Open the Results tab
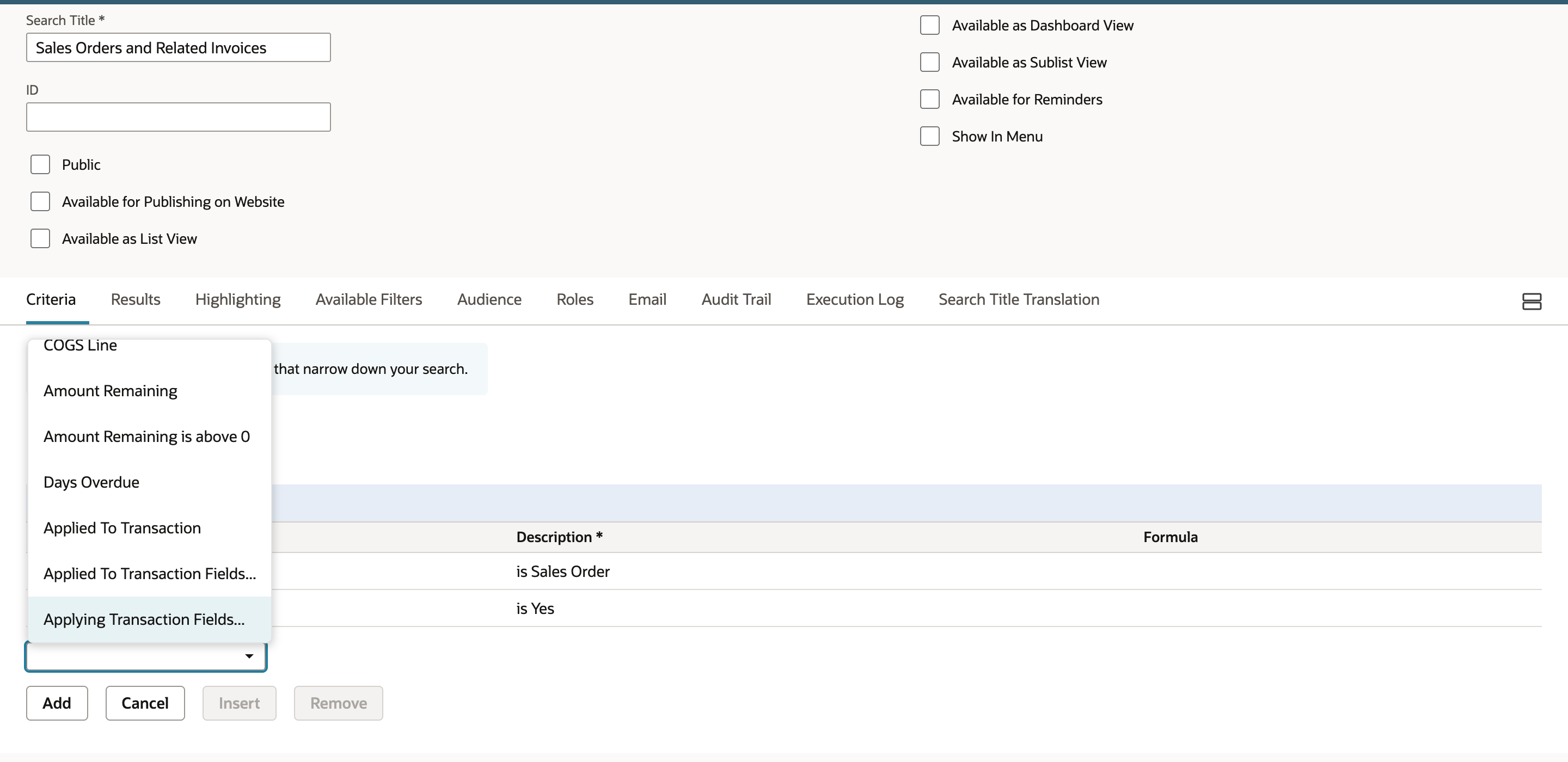This screenshot has width=1568, height=762. click(136, 299)
